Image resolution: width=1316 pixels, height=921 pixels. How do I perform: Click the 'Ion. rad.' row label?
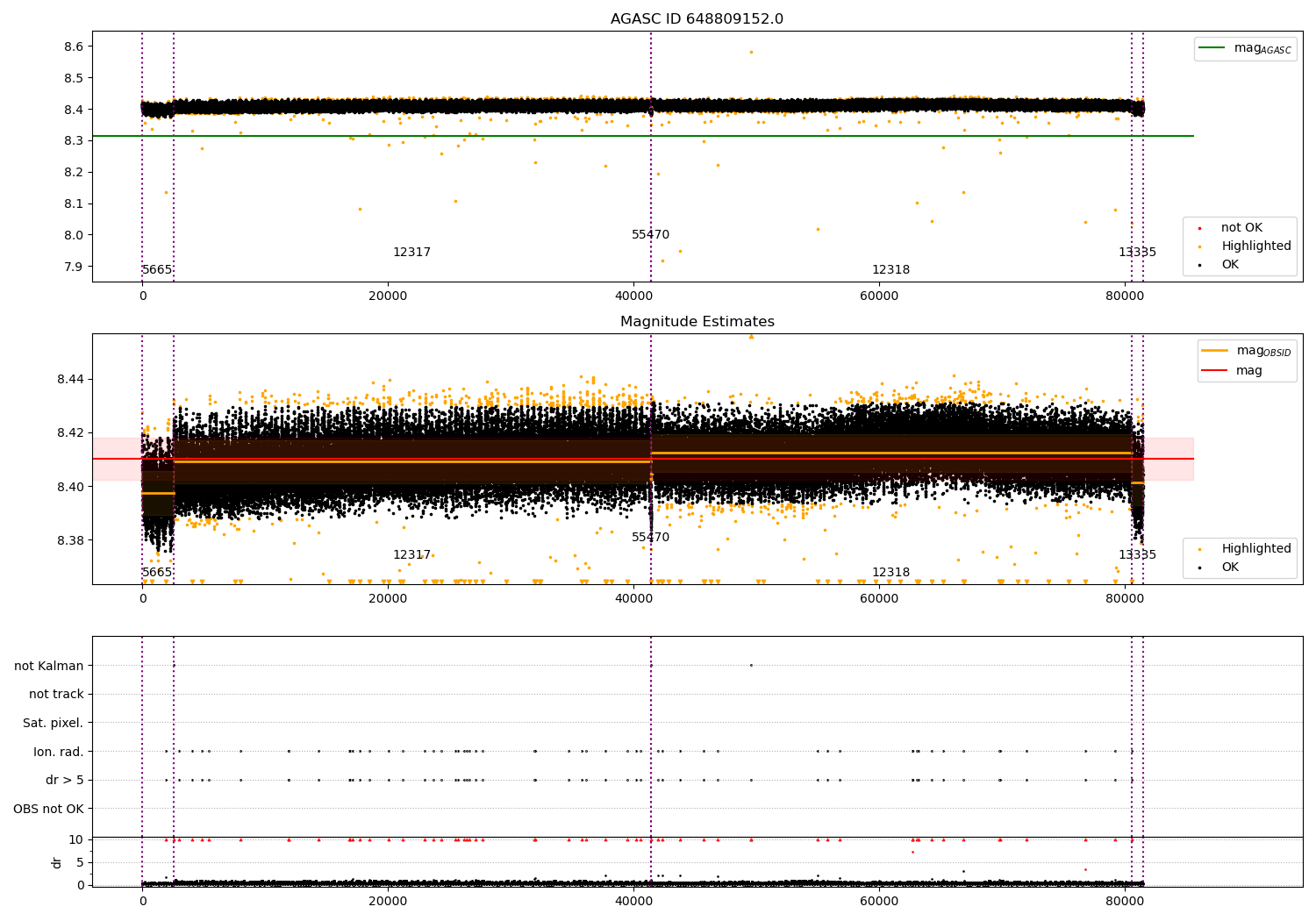tap(59, 753)
